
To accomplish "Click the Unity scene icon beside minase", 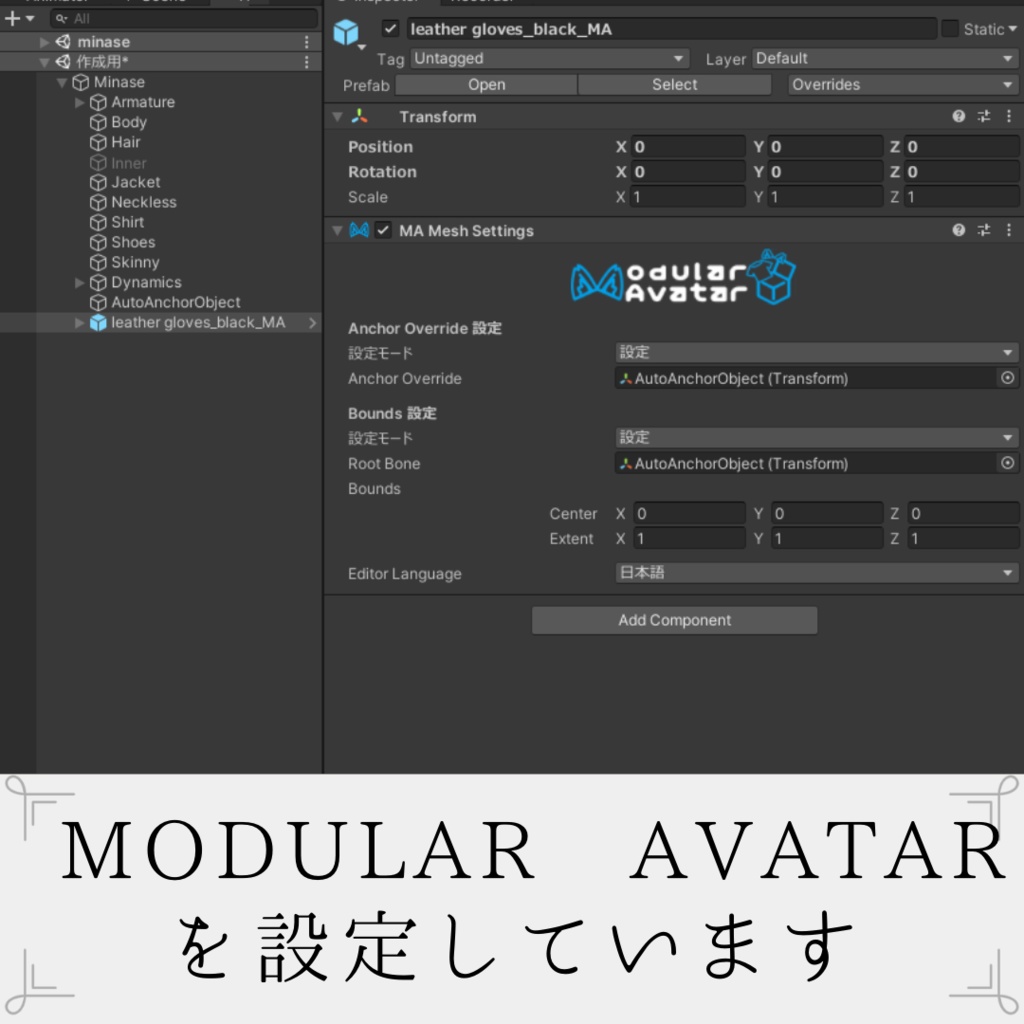I will click(63, 42).
